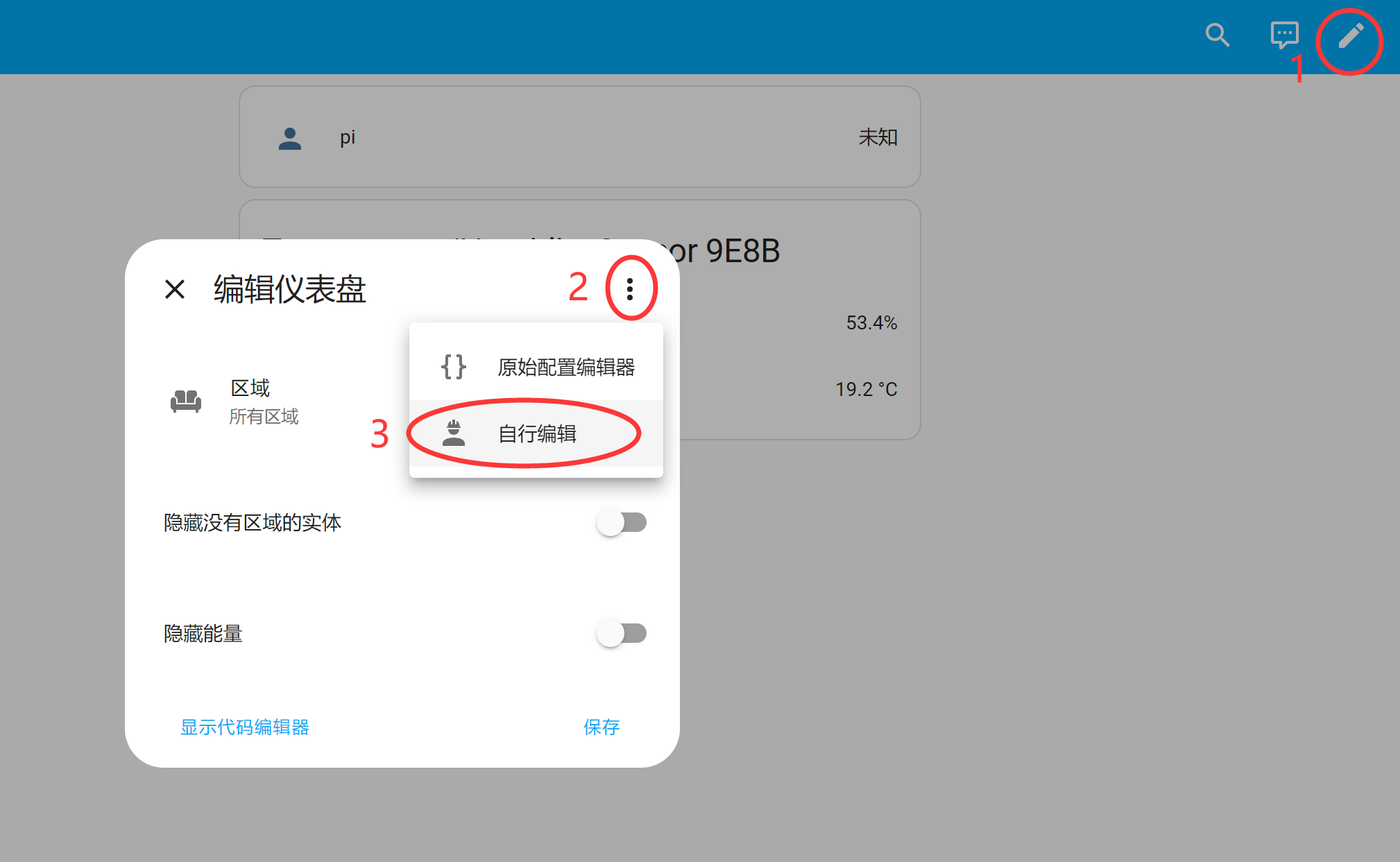Click 显示代码编辑器 link
This screenshot has height=862, width=1400.
pyautogui.click(x=245, y=727)
